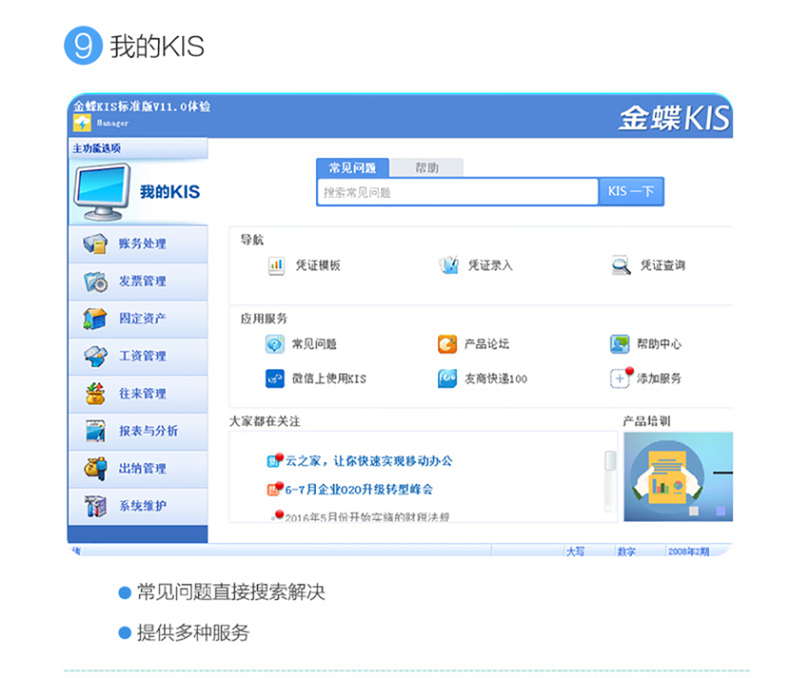Click the 凭证录入 label
Viewport: 790px width, 678px height.
point(490,265)
